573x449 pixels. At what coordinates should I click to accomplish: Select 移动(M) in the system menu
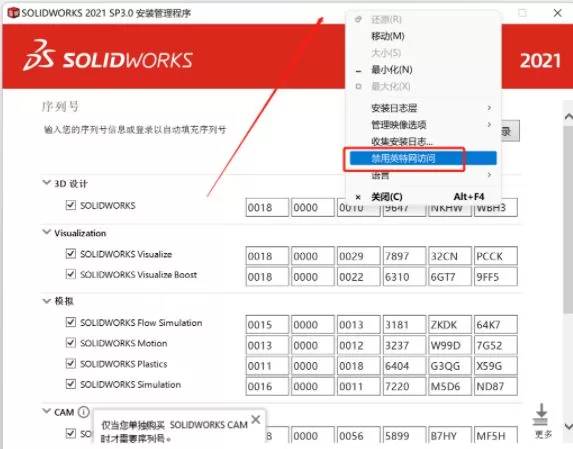[423, 36]
